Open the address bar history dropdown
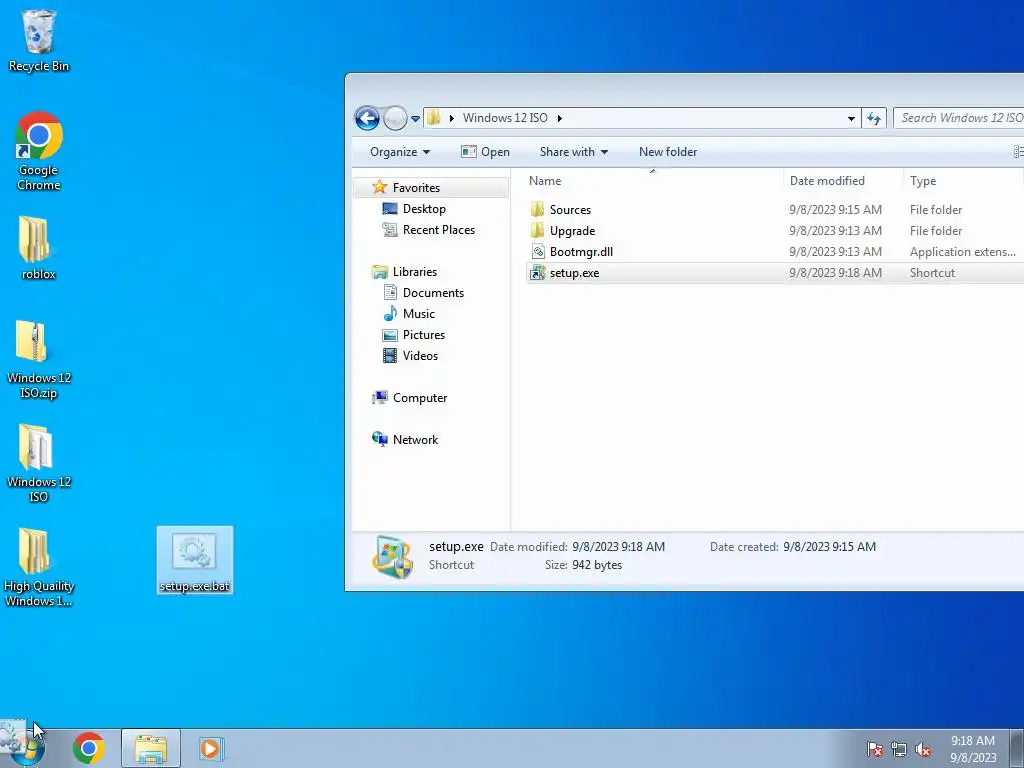The image size is (1024, 768). (851, 118)
